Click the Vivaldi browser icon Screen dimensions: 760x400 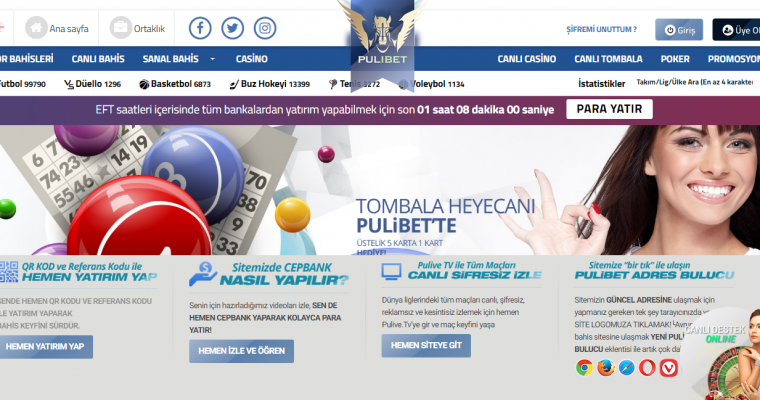[x=668, y=368]
